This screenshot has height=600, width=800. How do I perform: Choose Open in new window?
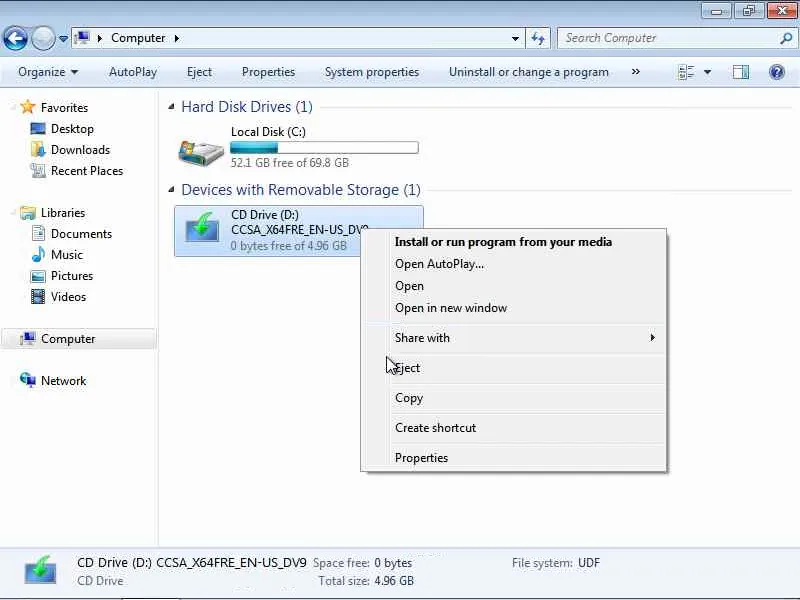(451, 308)
